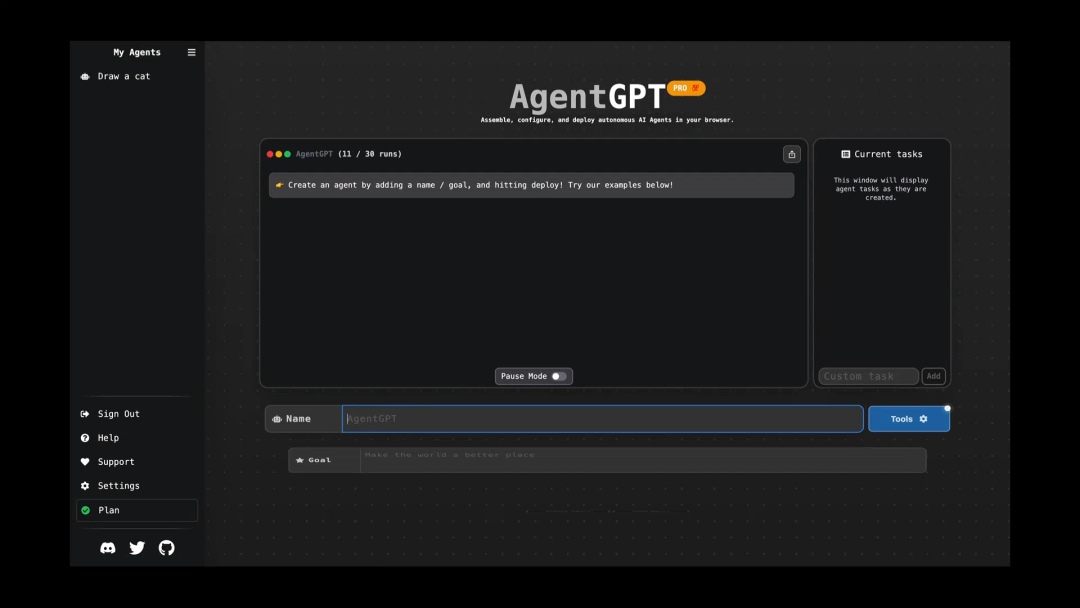Click the Goal input field
Image resolution: width=1080 pixels, height=608 pixels.
[643, 460]
